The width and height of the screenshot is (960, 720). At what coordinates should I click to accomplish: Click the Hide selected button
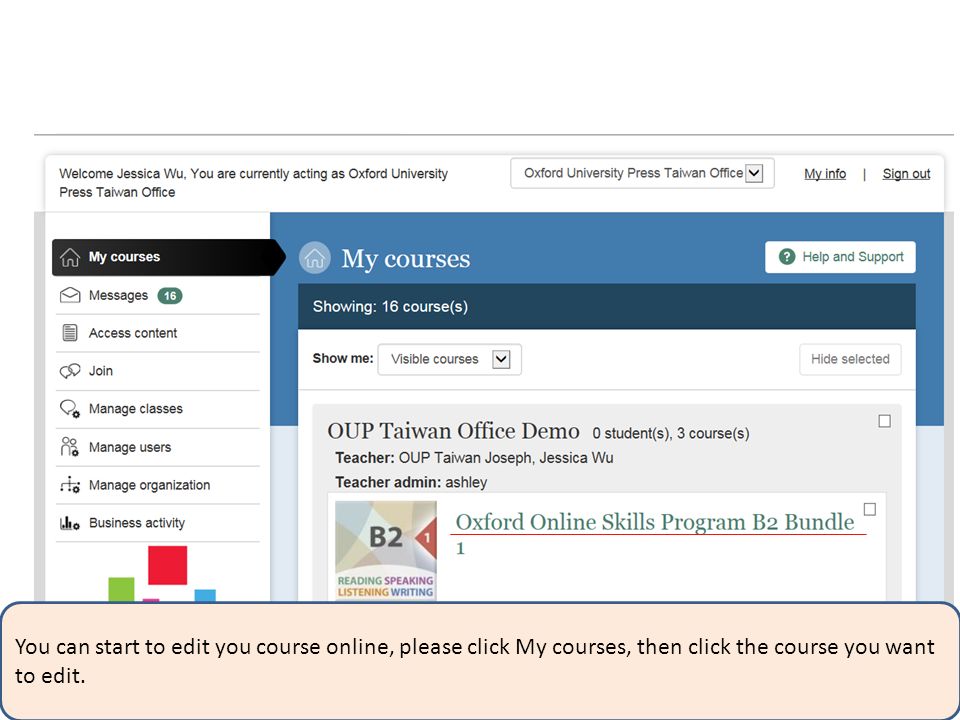850,359
